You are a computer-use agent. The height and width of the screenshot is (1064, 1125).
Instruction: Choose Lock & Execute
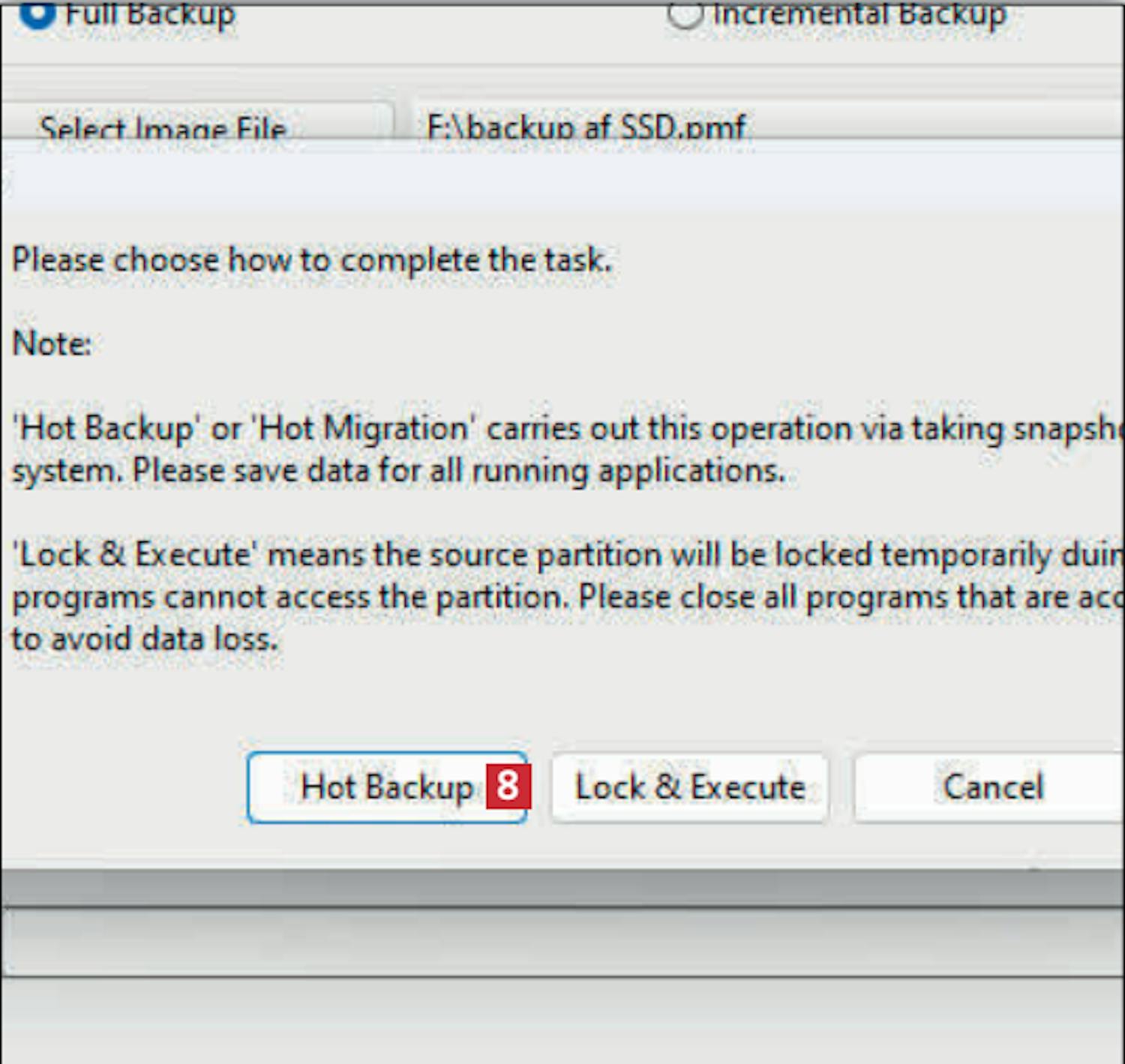(x=690, y=787)
